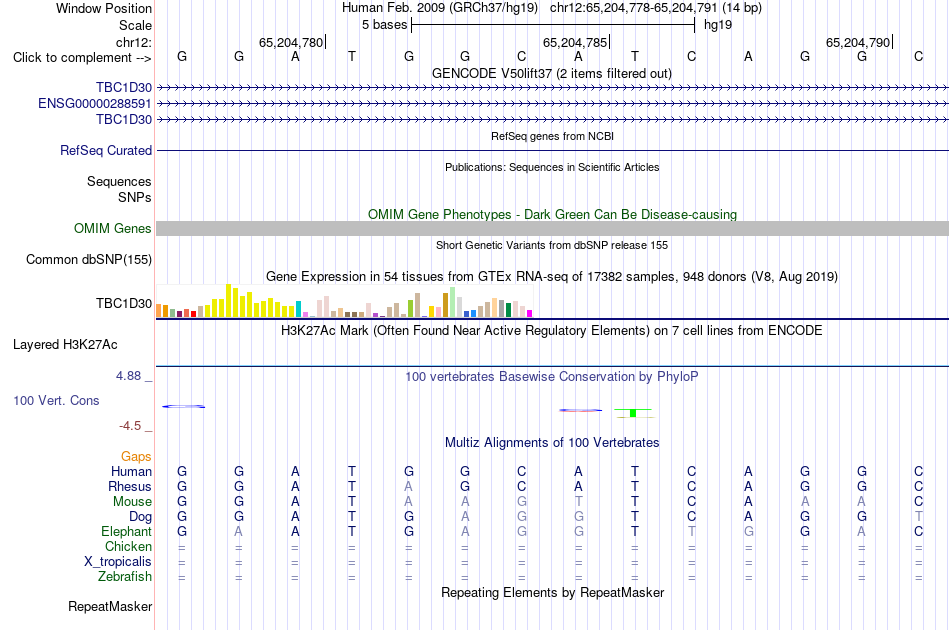Viewport: 950px width, 630px height.
Task: Click the Human species label in Multiz
Action: coord(131,471)
